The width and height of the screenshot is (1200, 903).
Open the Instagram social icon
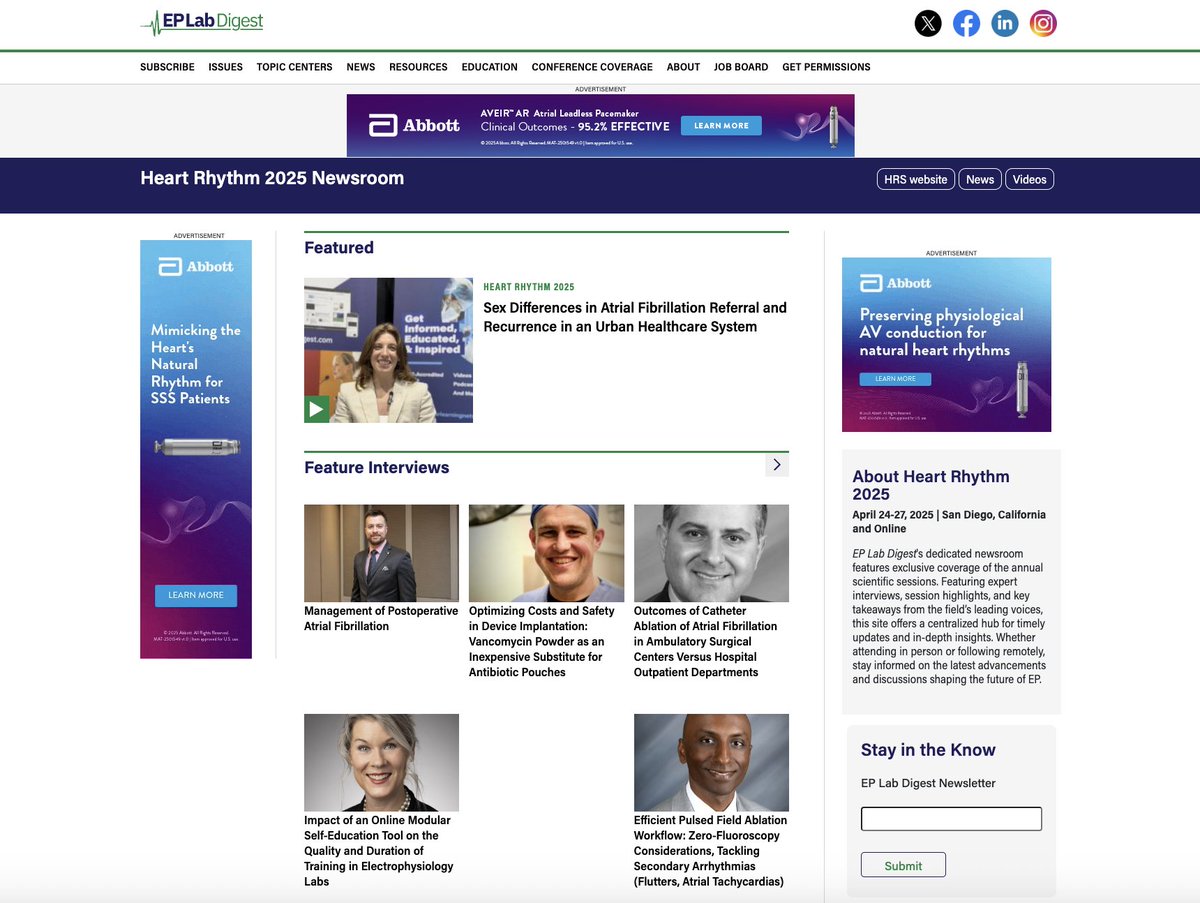pos(1043,23)
